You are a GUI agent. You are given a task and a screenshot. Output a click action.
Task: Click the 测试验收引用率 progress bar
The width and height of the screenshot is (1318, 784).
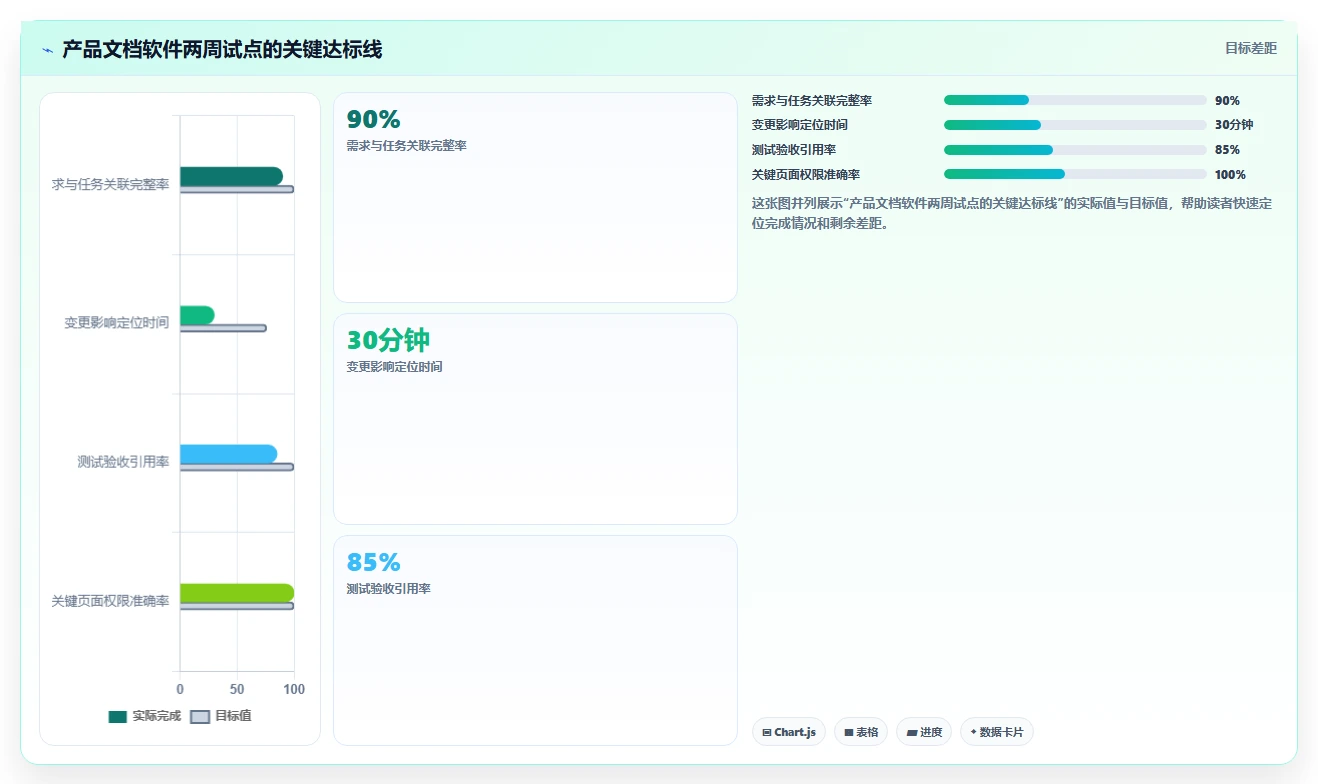[1075, 150]
